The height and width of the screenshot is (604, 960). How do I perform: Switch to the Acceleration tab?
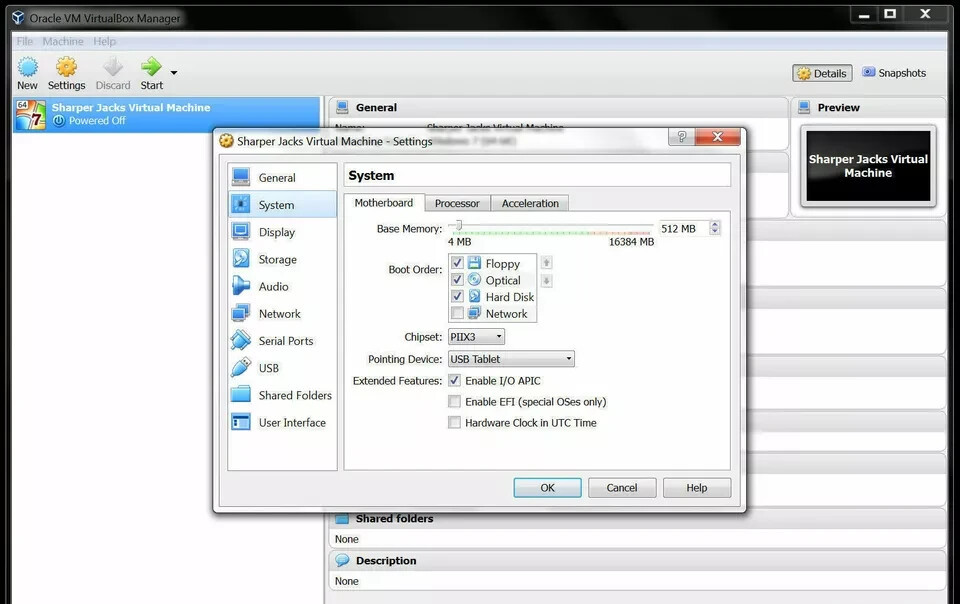pyautogui.click(x=530, y=203)
